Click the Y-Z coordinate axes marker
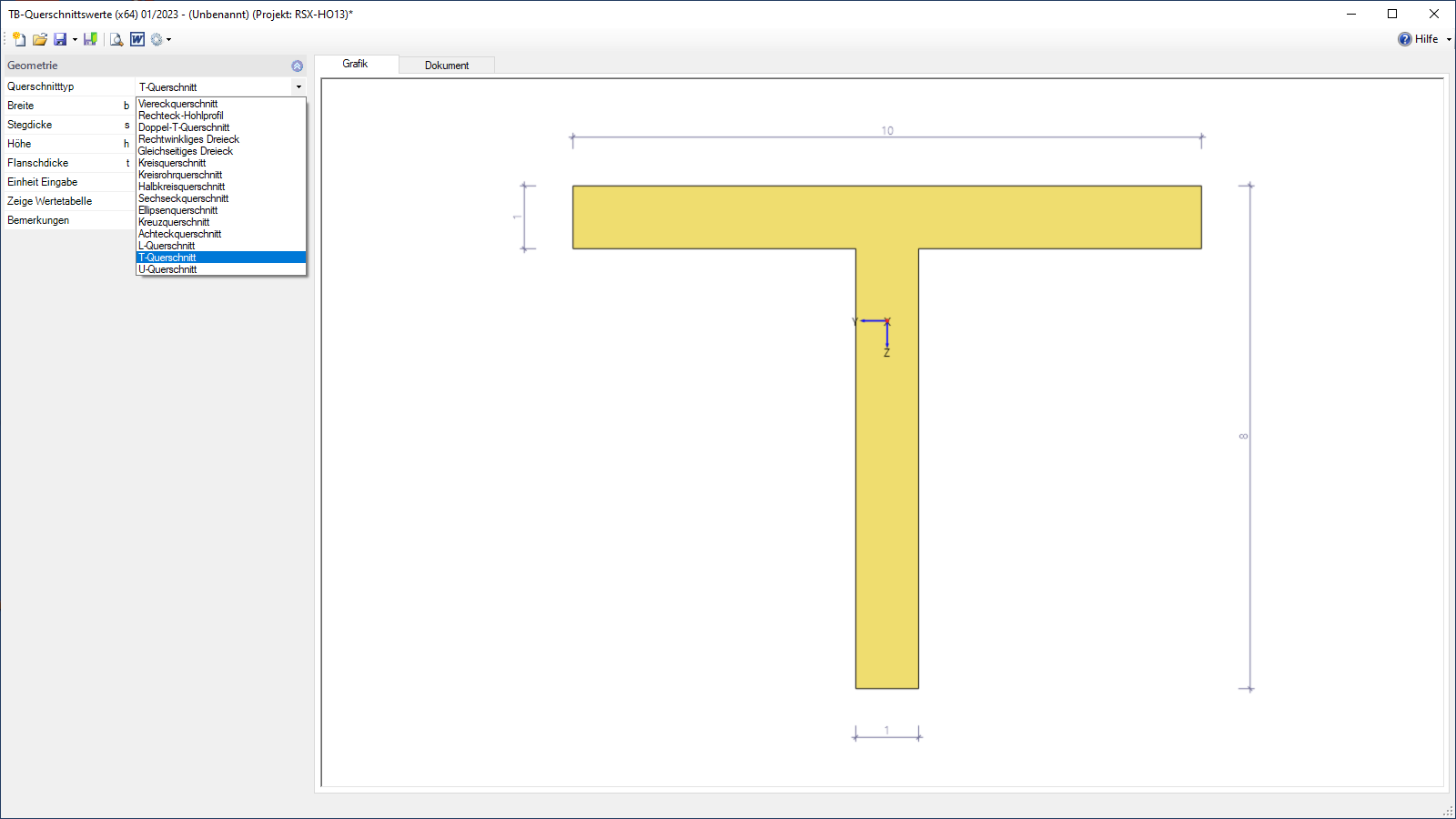 pyautogui.click(x=874, y=335)
